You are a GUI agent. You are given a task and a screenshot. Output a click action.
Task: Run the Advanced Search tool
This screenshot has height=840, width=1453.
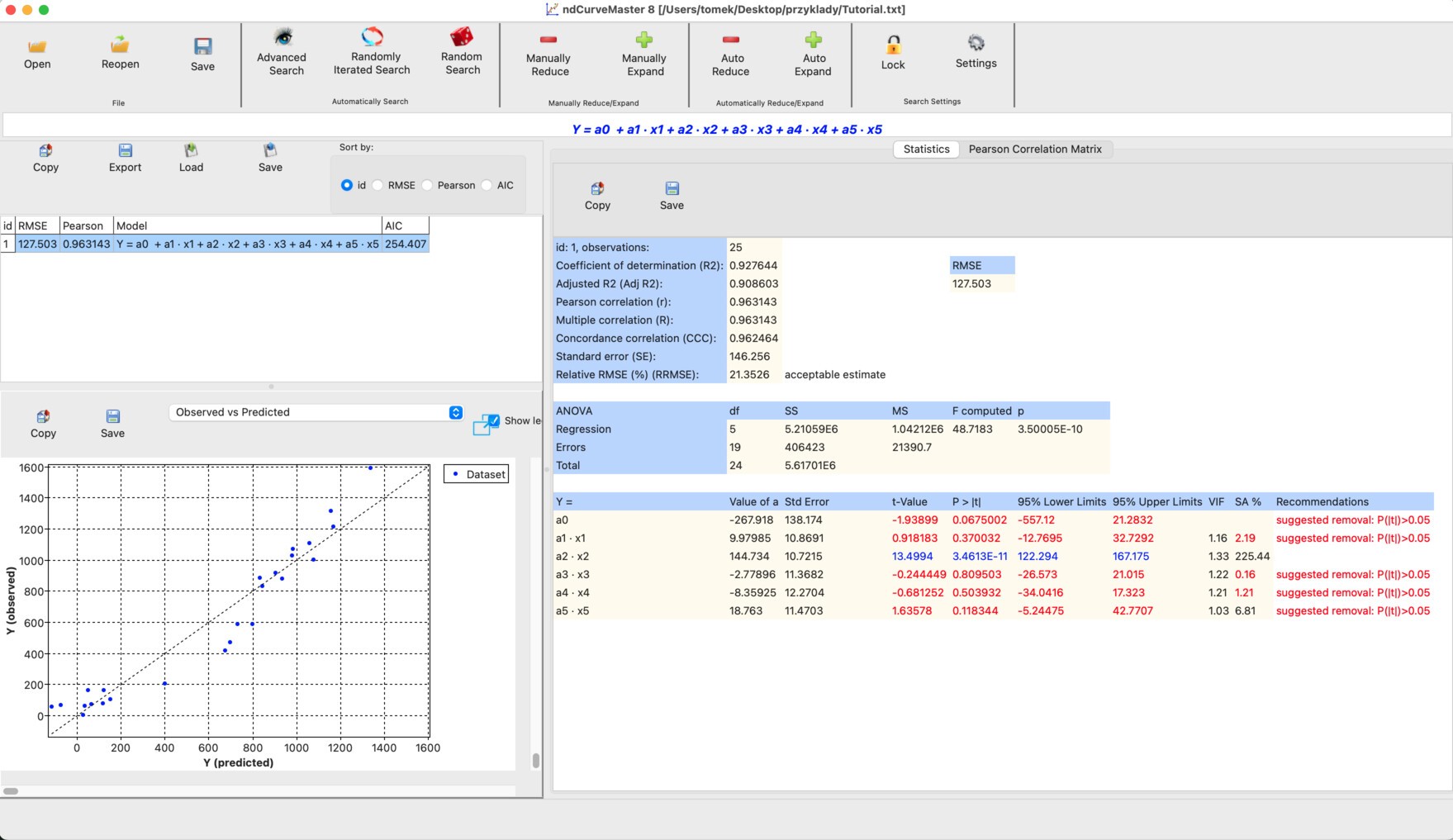[x=282, y=55]
